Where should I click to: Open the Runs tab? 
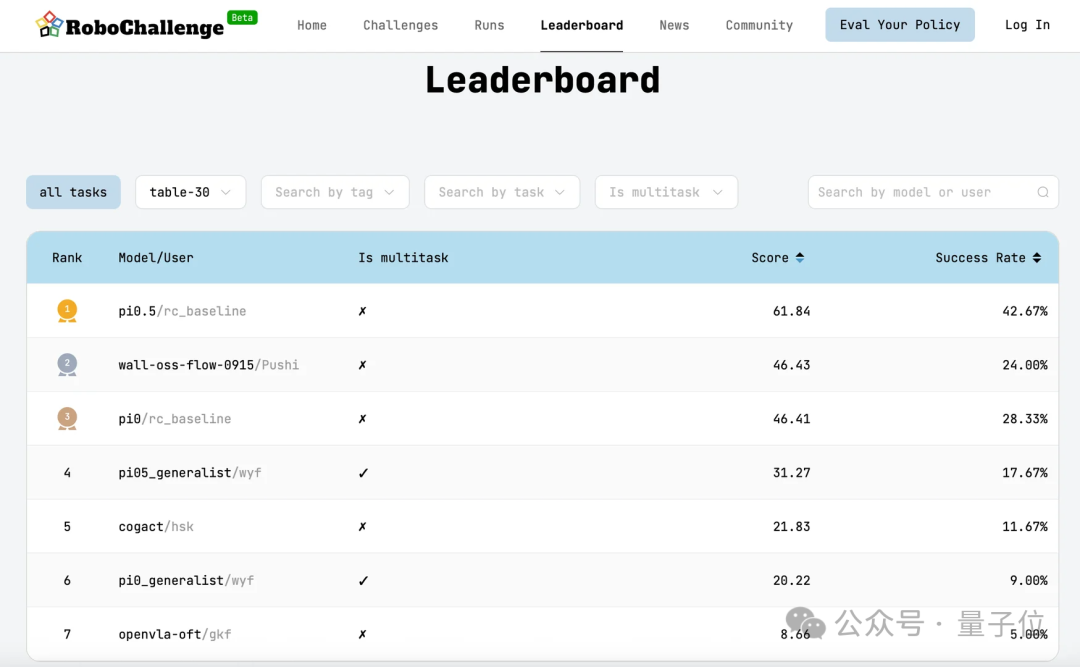pyautogui.click(x=489, y=25)
